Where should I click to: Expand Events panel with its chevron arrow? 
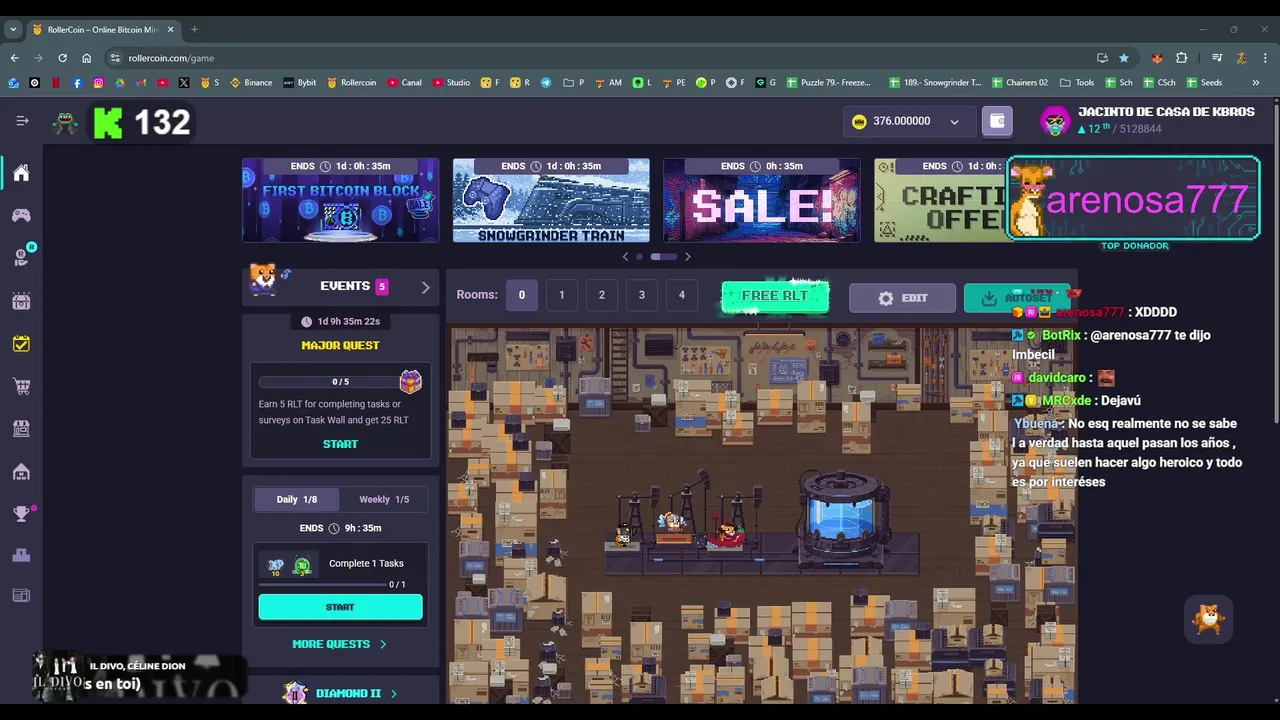point(425,288)
